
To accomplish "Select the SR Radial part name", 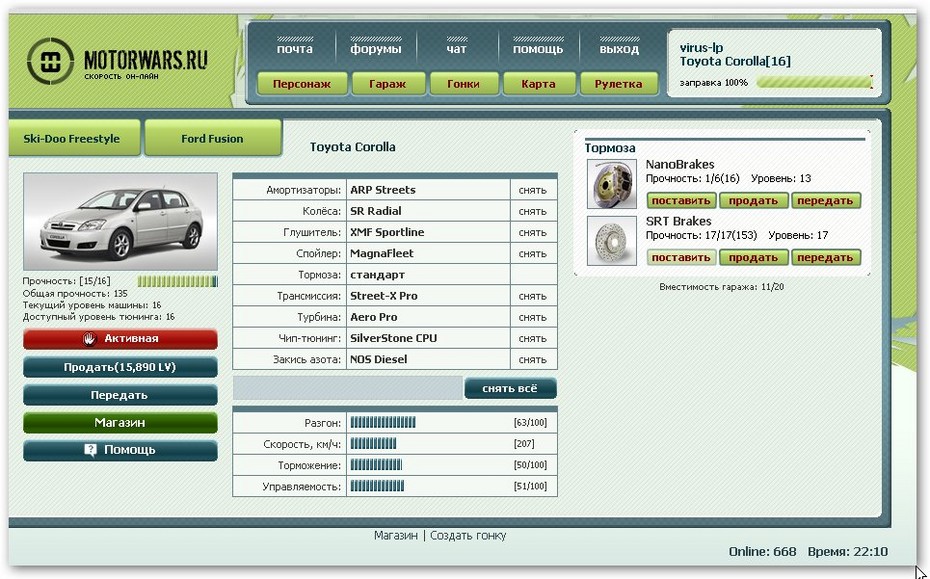I will point(375,211).
